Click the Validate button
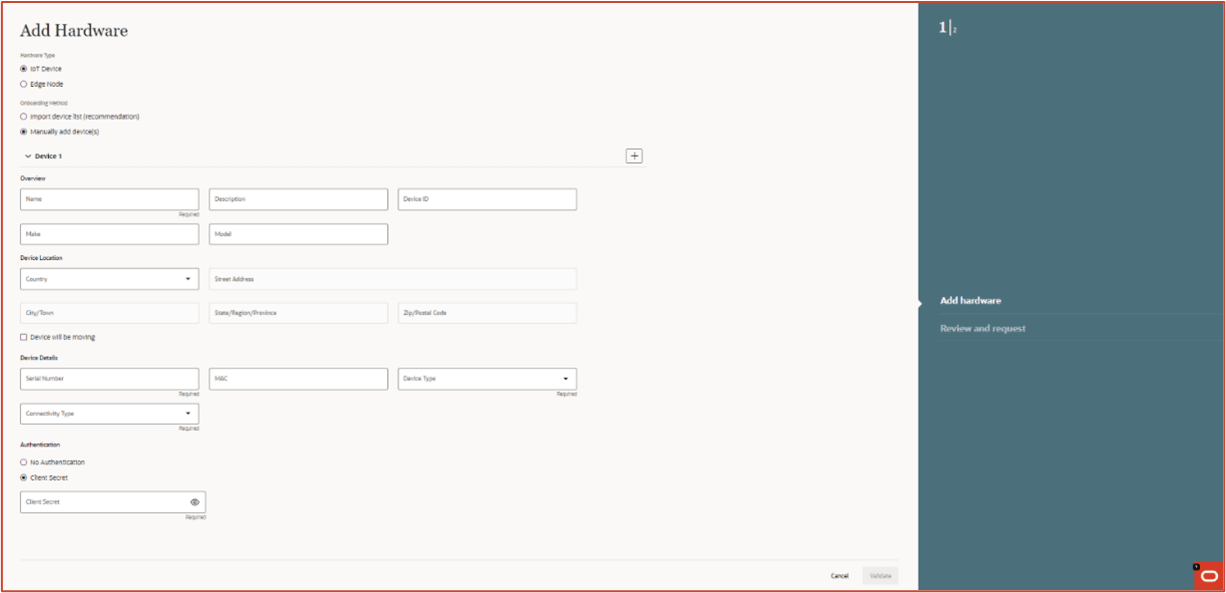The height and width of the screenshot is (593, 1226). (880, 575)
